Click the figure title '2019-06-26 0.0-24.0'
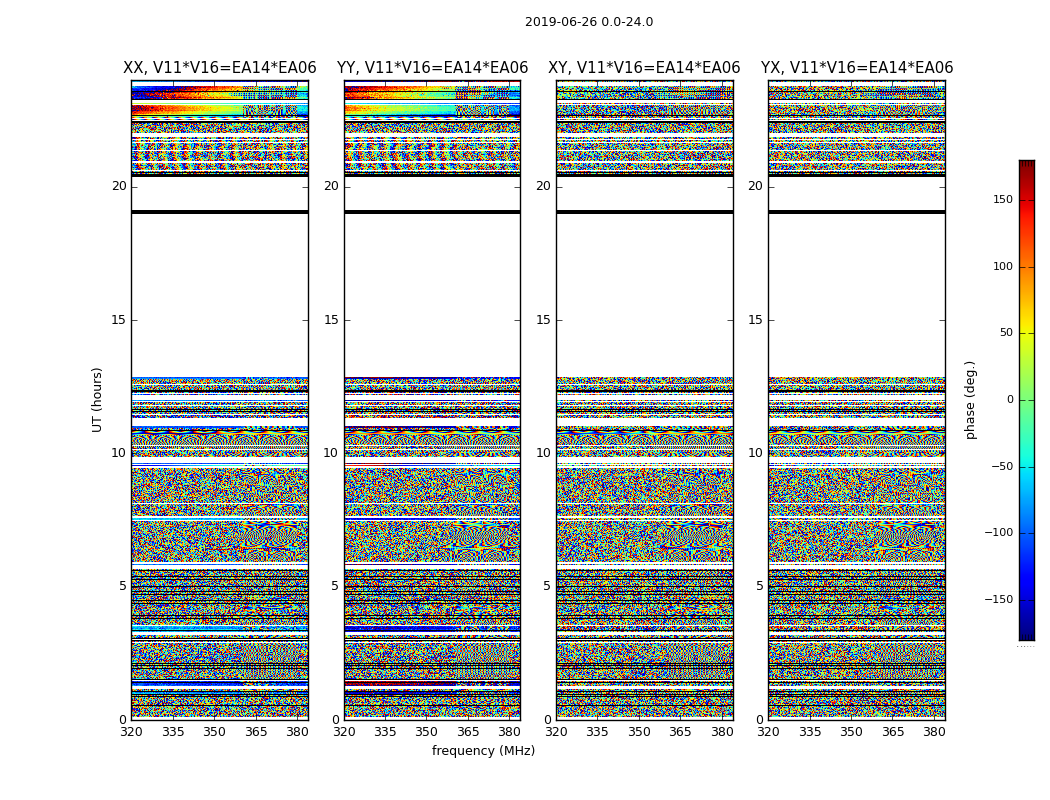This screenshot has height=800, width=1050. coord(589,22)
